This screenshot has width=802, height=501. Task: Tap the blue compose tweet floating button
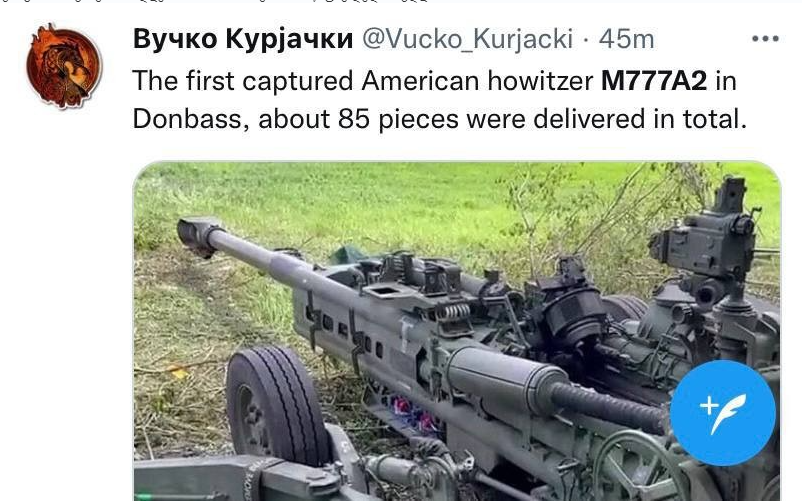point(723,413)
